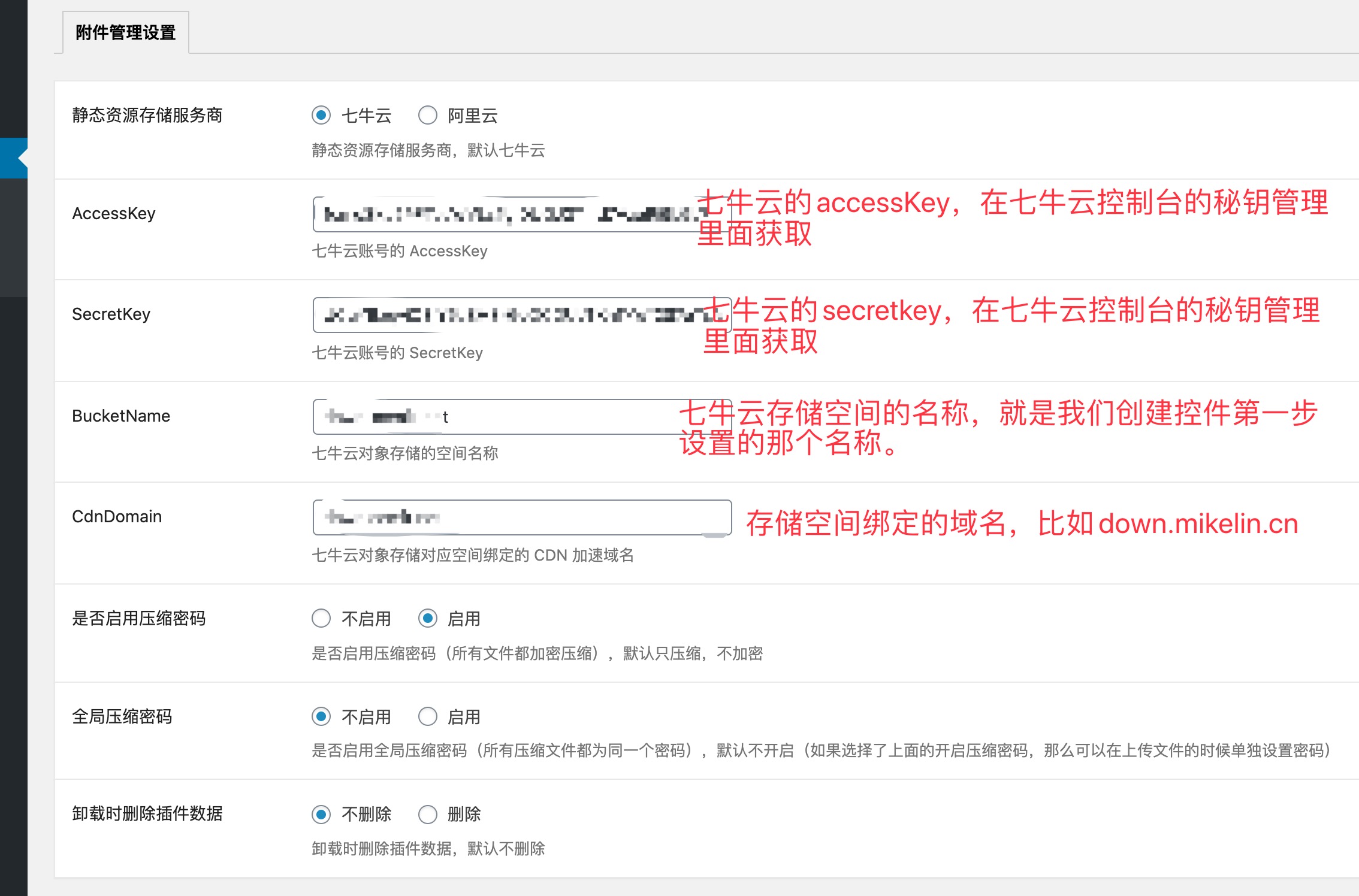Click the hint 卸载时删除插件数据,默认不删除
1359x896 pixels.
(x=428, y=849)
